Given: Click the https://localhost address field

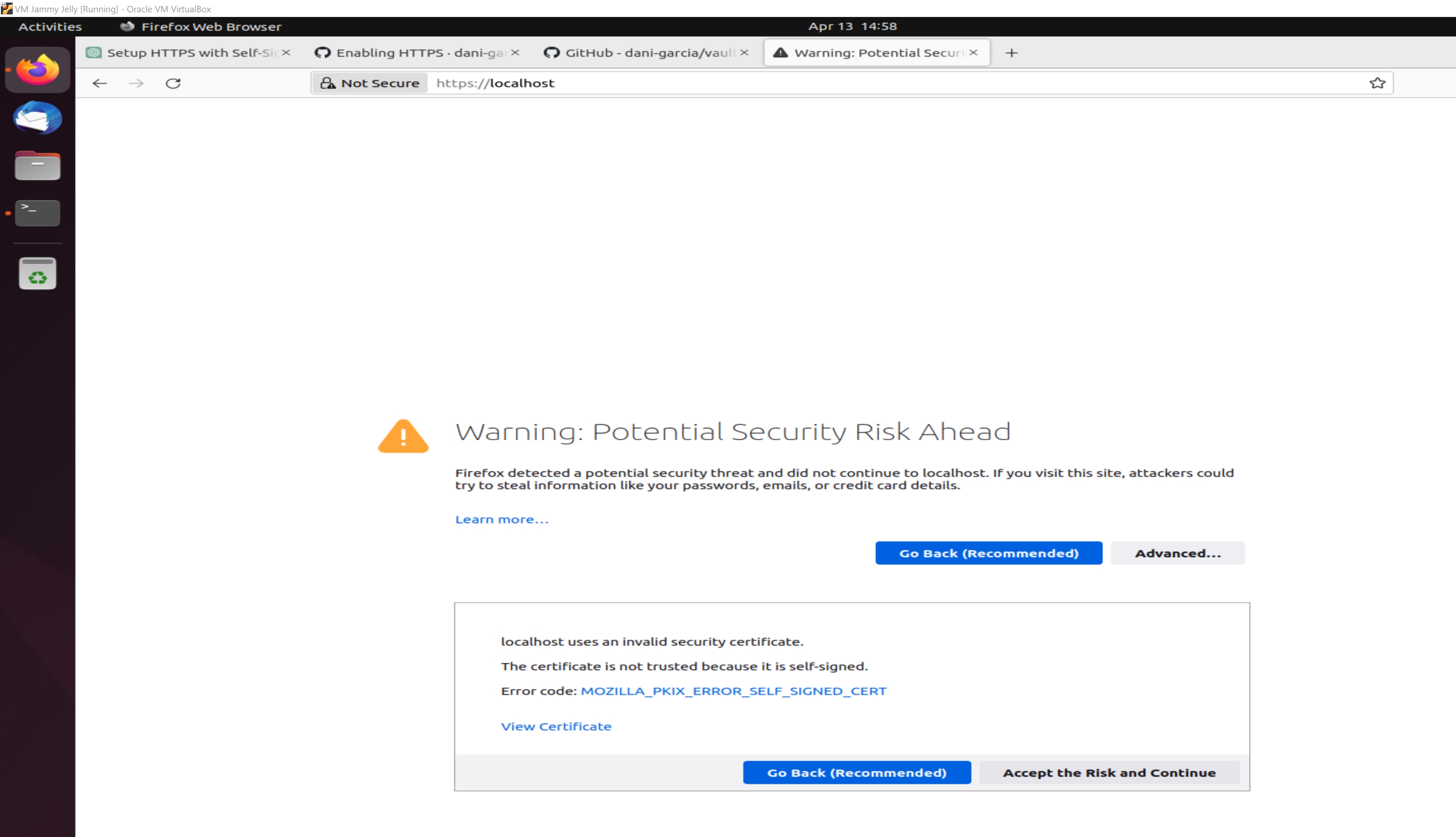Looking at the screenshot, I should point(862,84).
